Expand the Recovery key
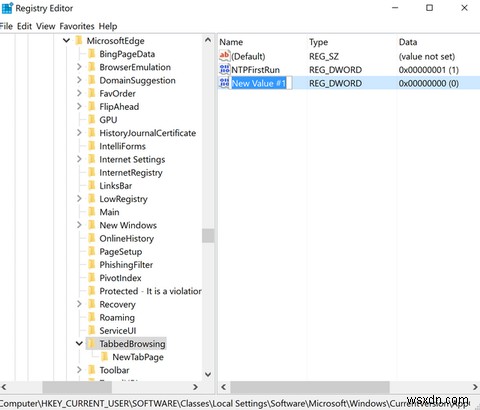Viewport: 480px width, 410px height. click(x=79, y=304)
